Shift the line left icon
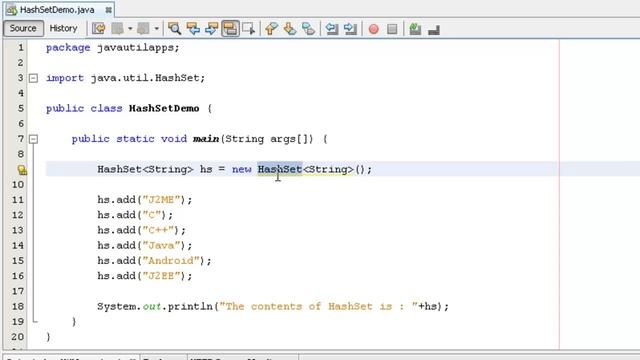 (x=332, y=29)
